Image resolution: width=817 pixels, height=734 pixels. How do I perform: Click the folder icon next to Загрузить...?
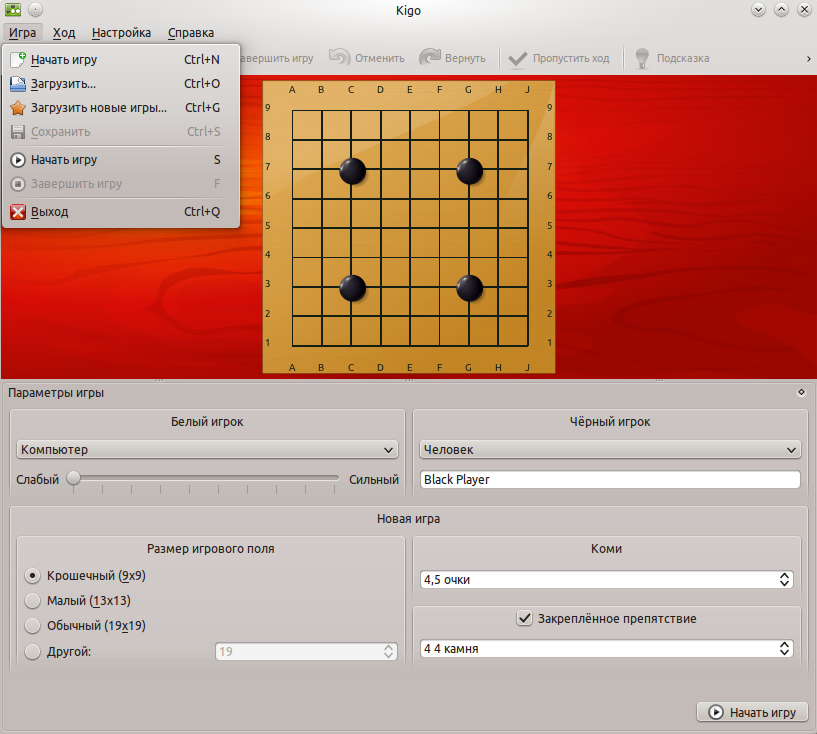pyautogui.click(x=18, y=84)
